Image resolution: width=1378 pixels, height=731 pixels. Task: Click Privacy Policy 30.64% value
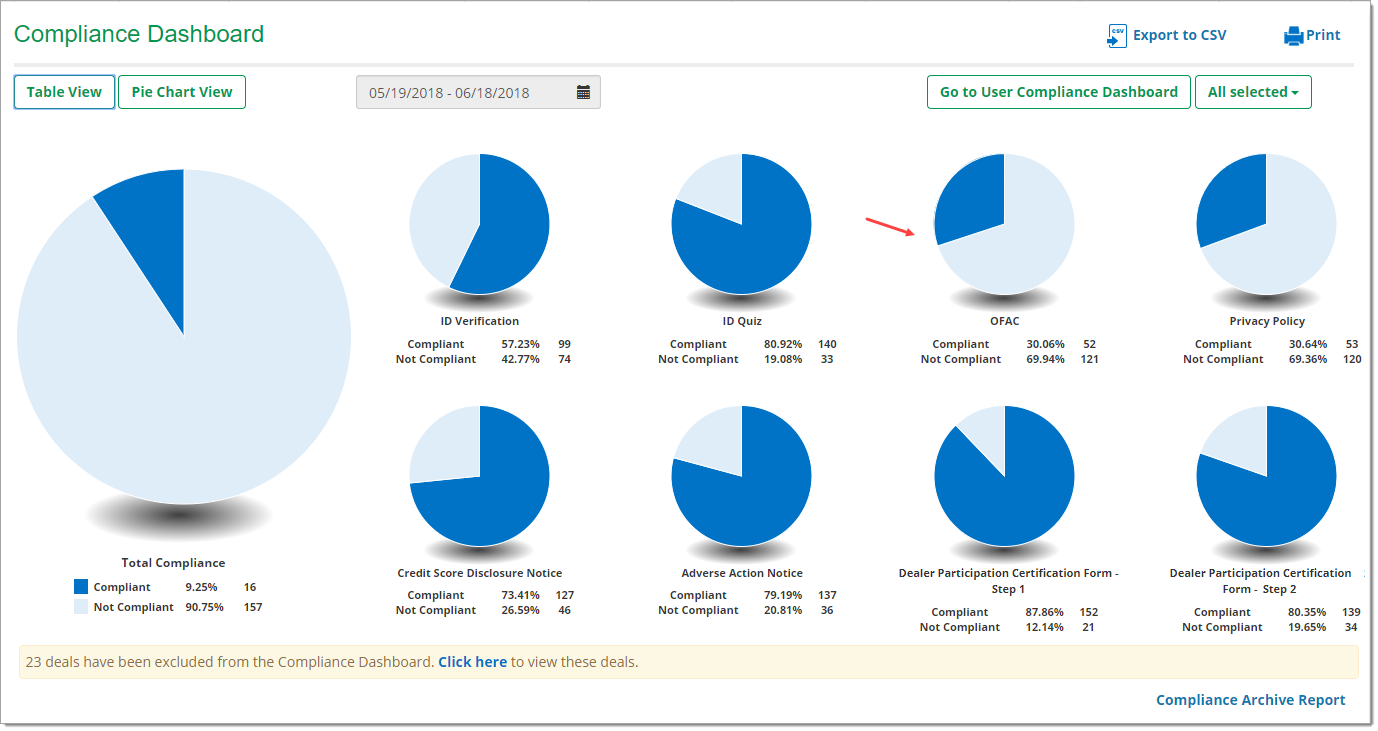pos(1308,344)
